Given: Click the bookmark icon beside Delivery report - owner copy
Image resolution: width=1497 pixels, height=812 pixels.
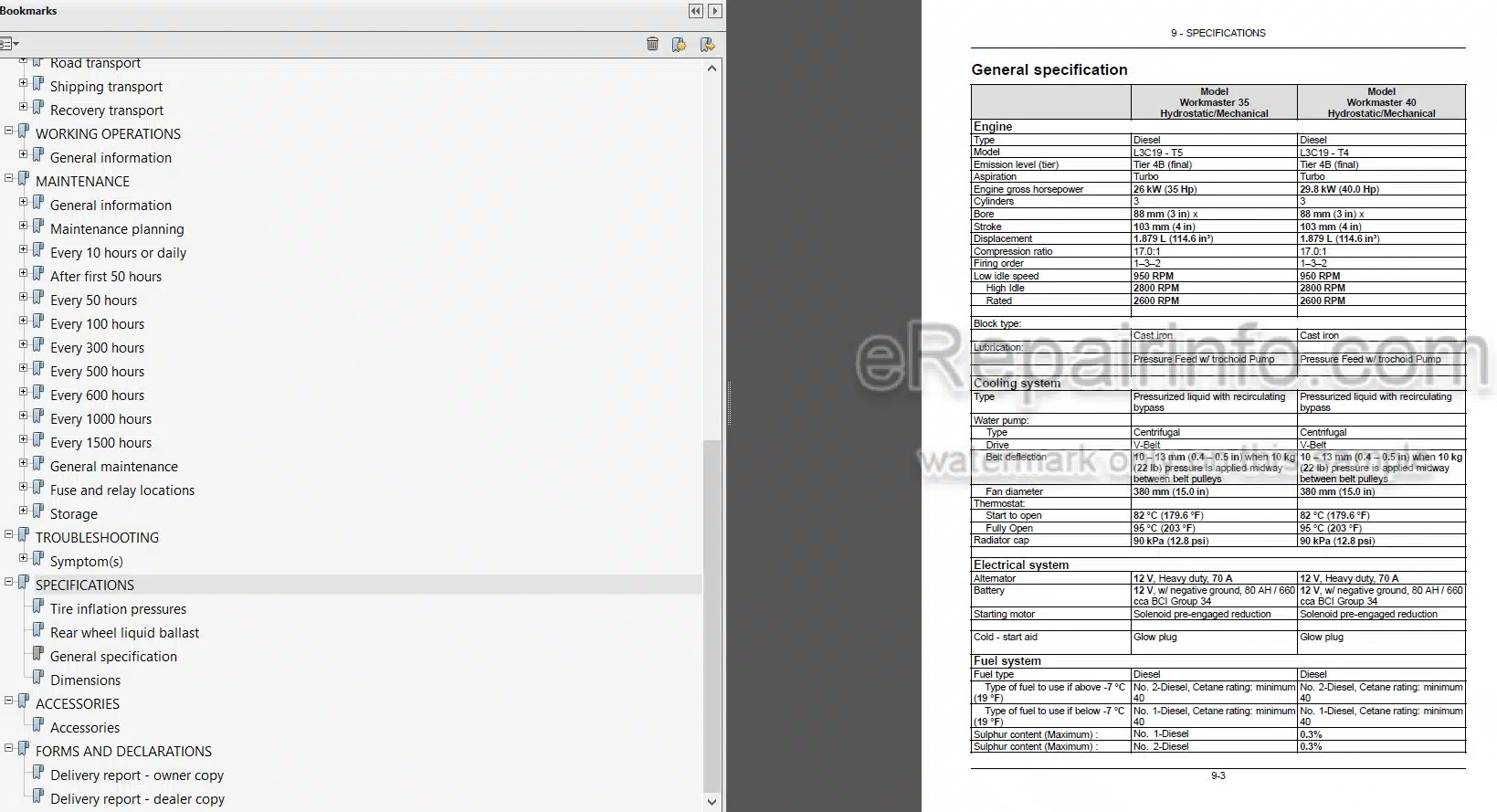Looking at the screenshot, I should [x=38, y=773].
